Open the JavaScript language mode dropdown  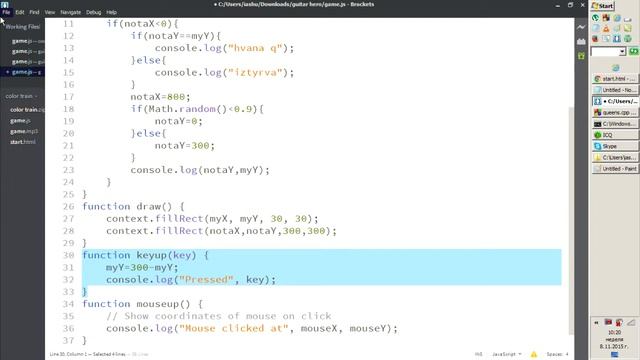[x=507, y=354]
